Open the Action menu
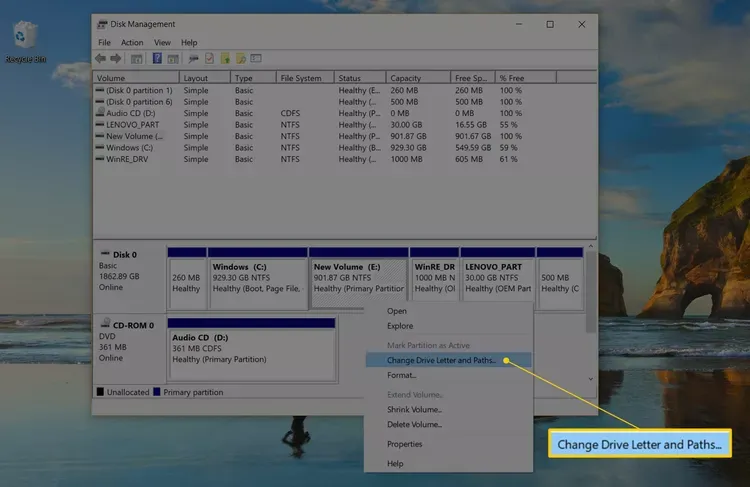This screenshot has width=750, height=487. point(132,43)
